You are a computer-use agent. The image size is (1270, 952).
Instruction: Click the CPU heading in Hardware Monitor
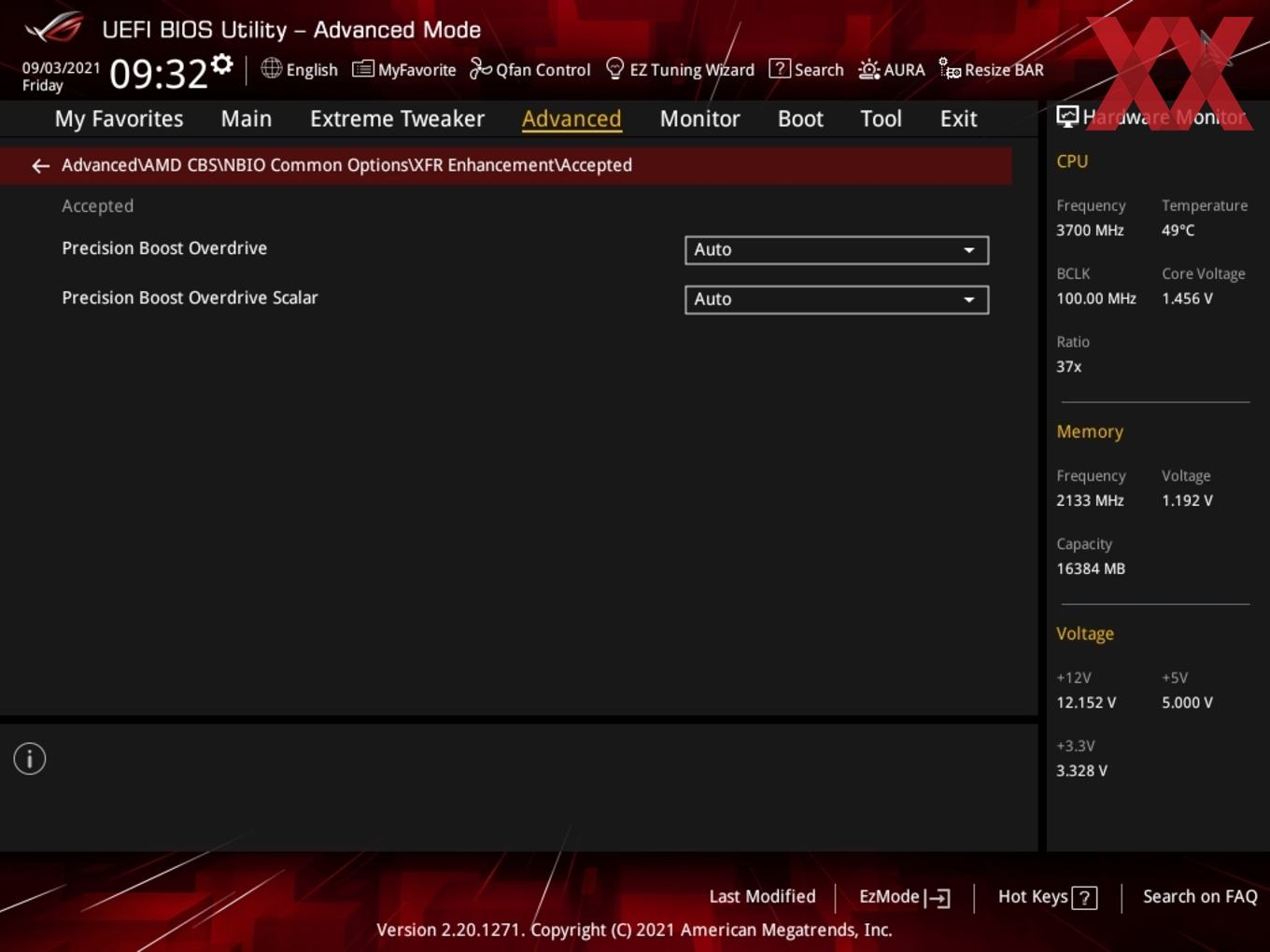(1072, 161)
